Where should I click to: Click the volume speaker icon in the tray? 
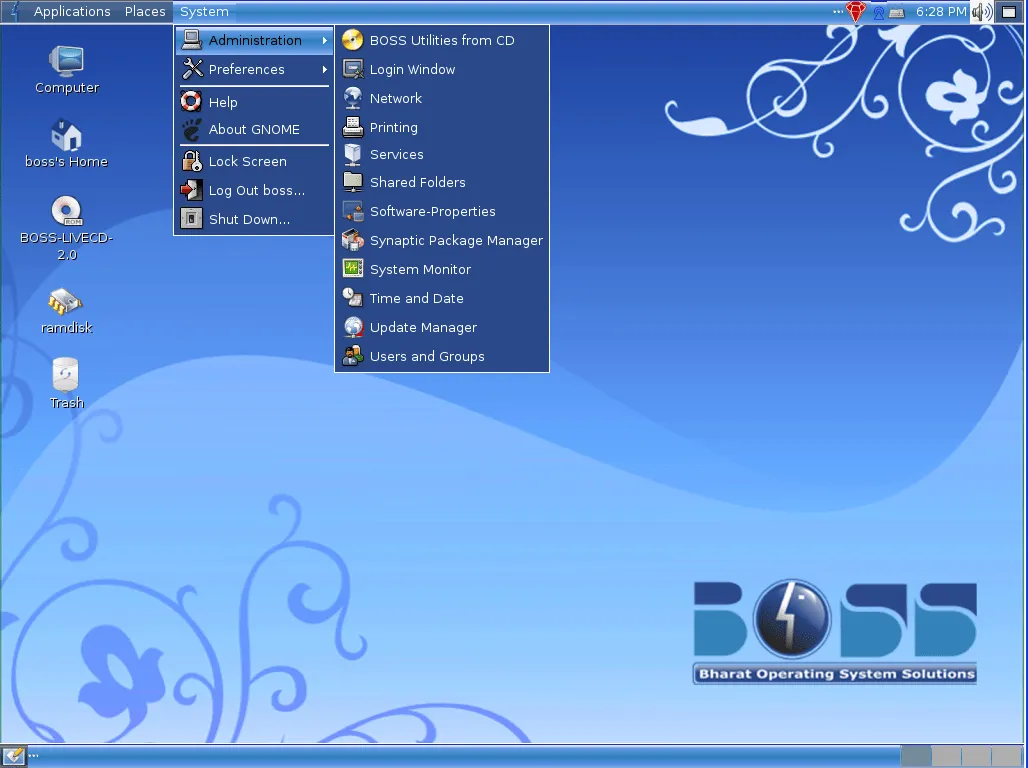[x=983, y=12]
